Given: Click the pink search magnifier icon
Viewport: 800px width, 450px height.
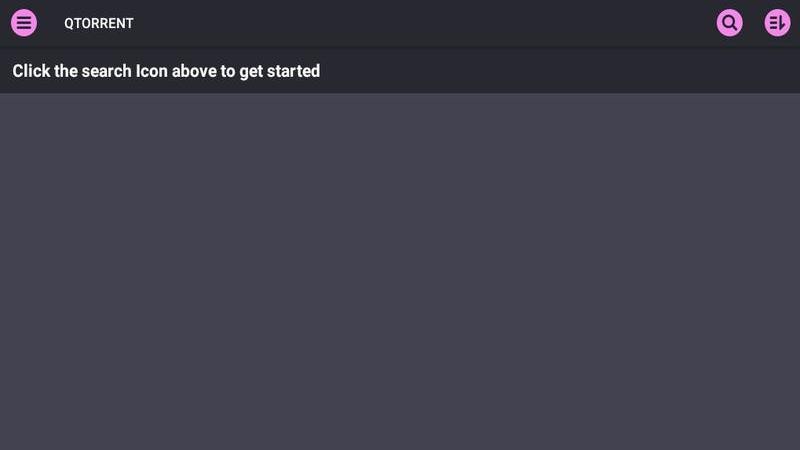Looking at the screenshot, I should [x=730, y=23].
